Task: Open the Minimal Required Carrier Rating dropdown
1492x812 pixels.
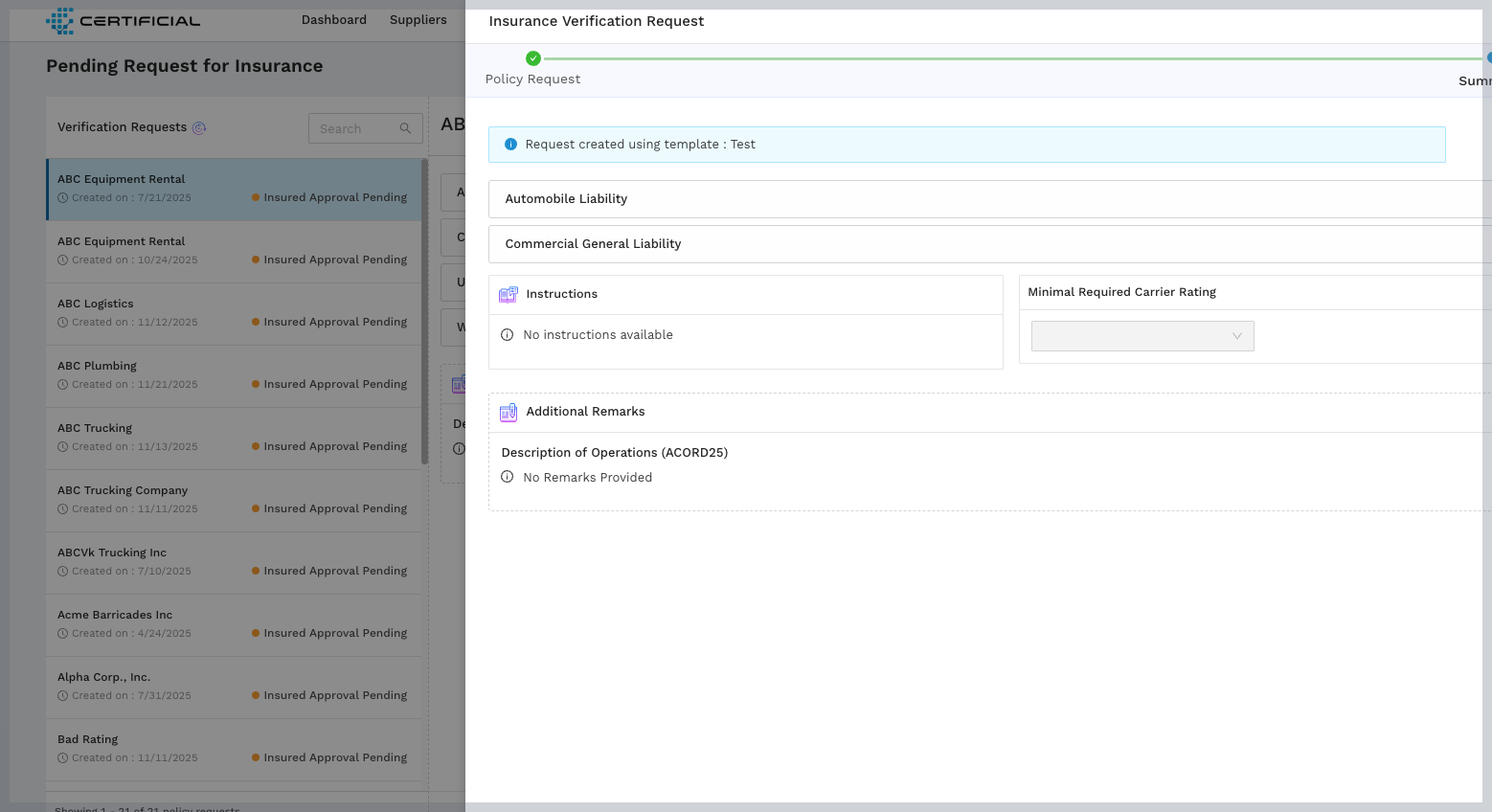Action: (1142, 336)
